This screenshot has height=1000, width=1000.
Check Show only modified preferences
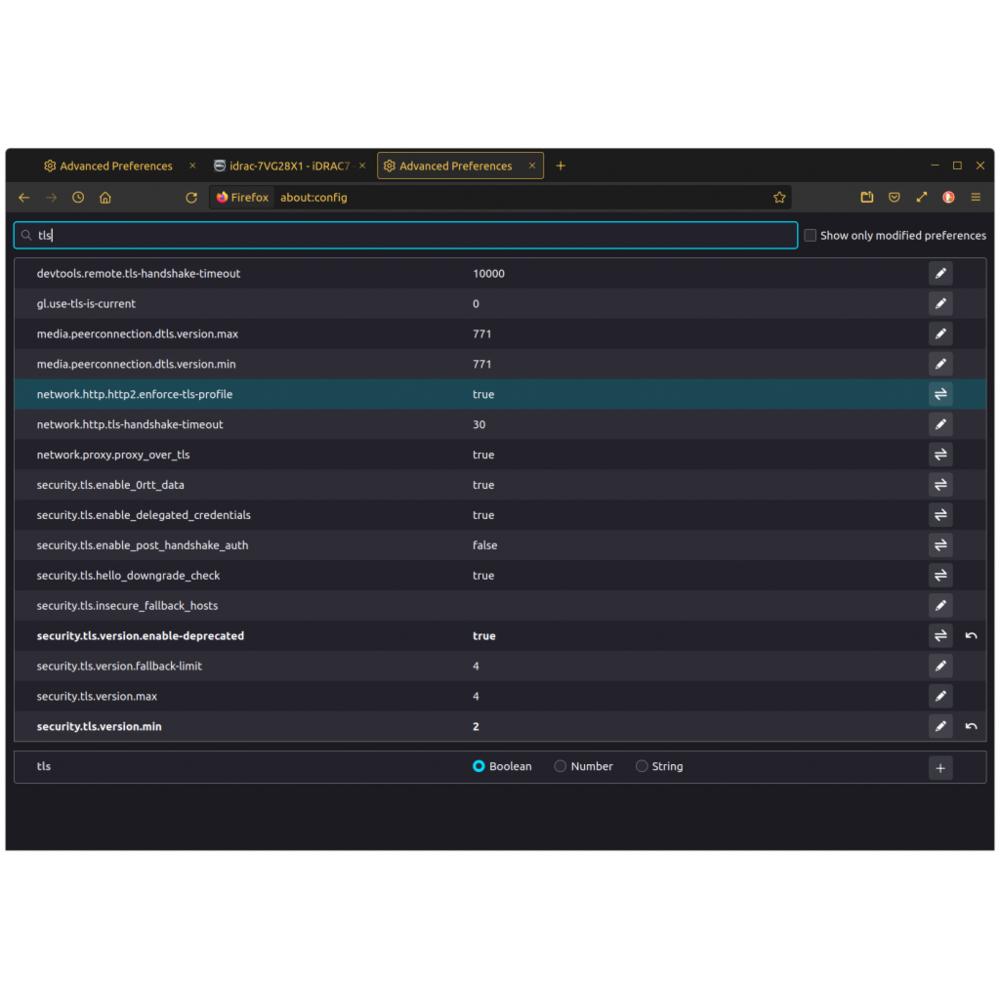coord(810,236)
